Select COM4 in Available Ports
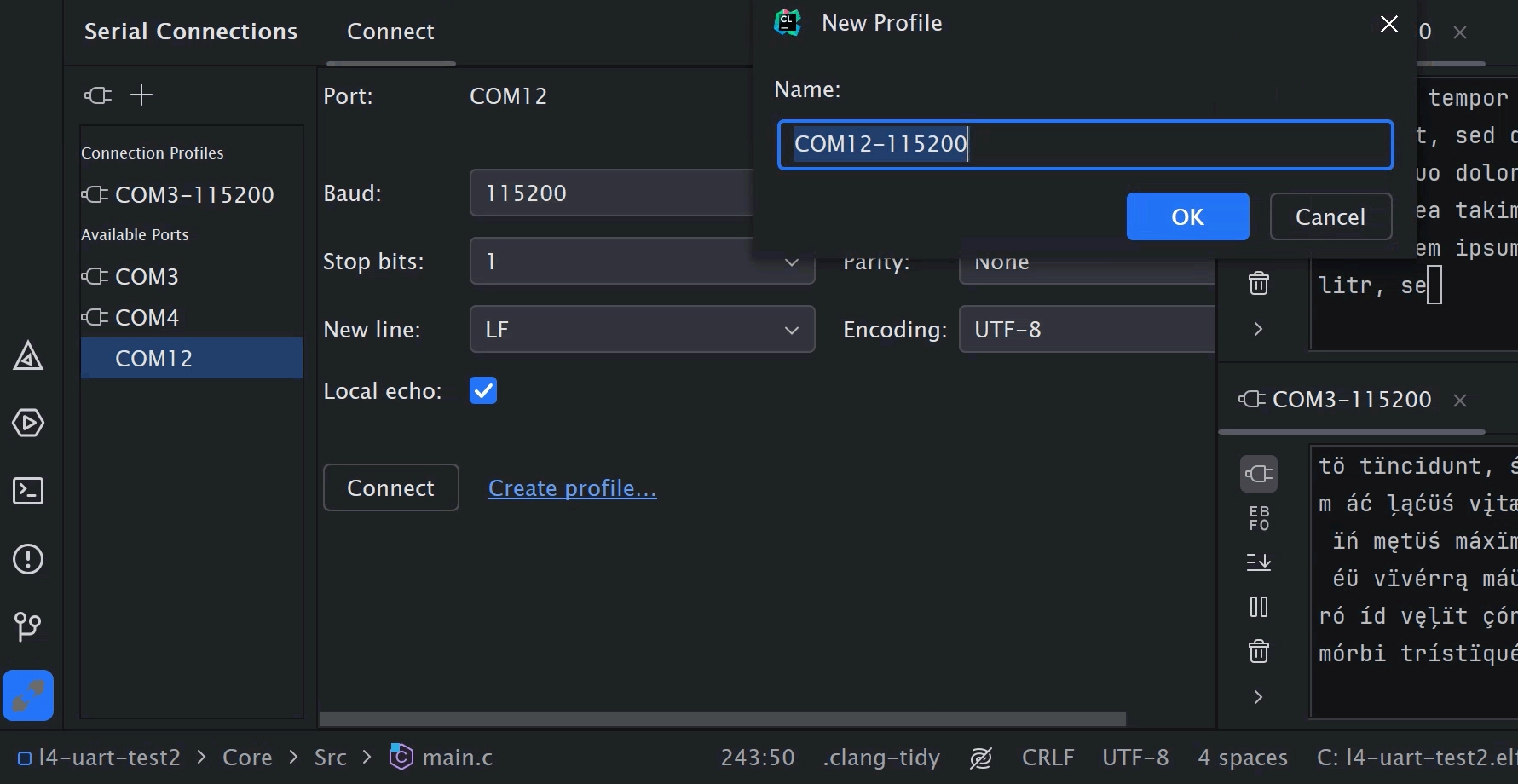This screenshot has width=1518, height=784. tap(192, 317)
